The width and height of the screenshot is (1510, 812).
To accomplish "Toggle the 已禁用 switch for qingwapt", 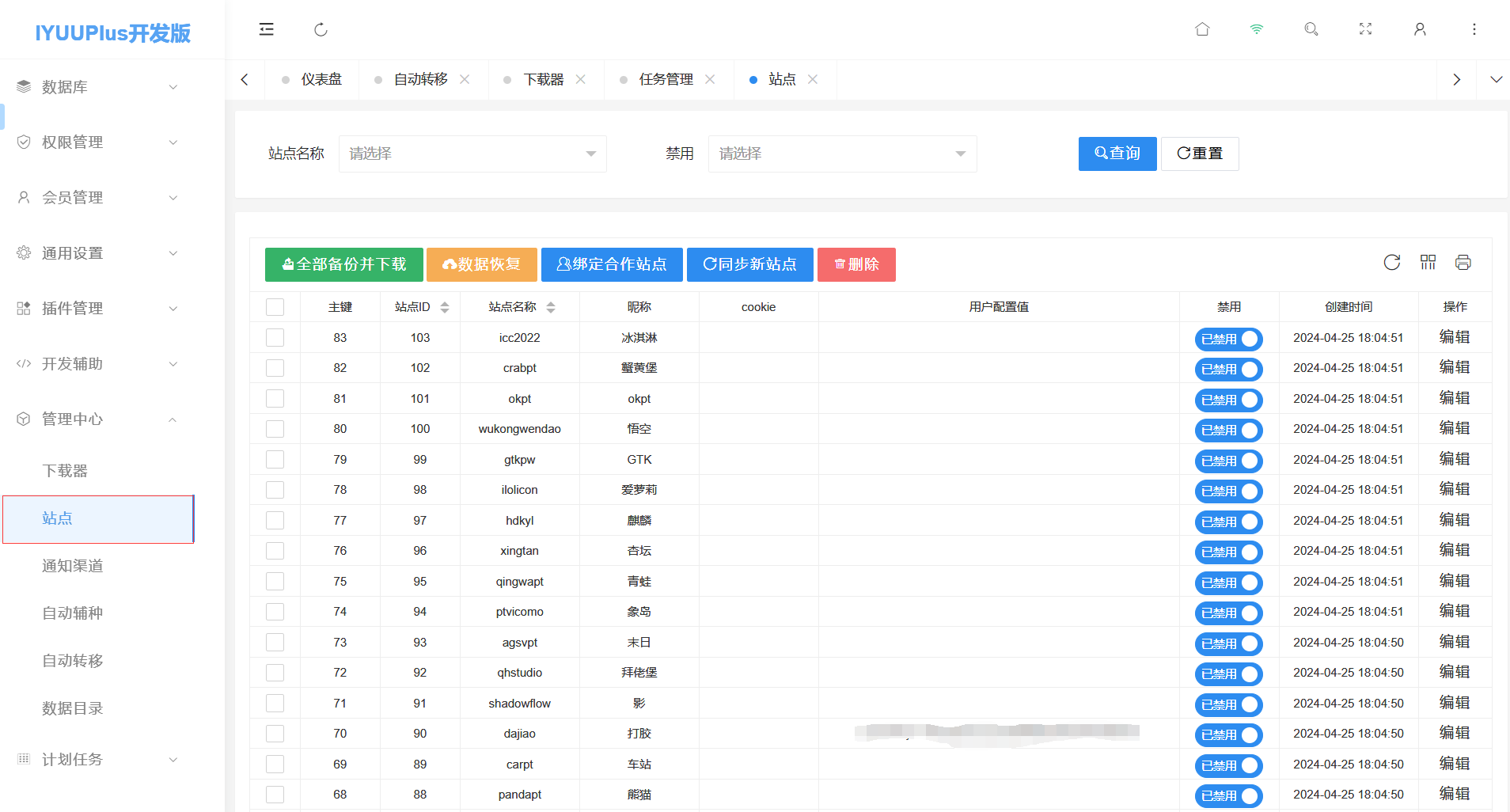I will click(1228, 582).
